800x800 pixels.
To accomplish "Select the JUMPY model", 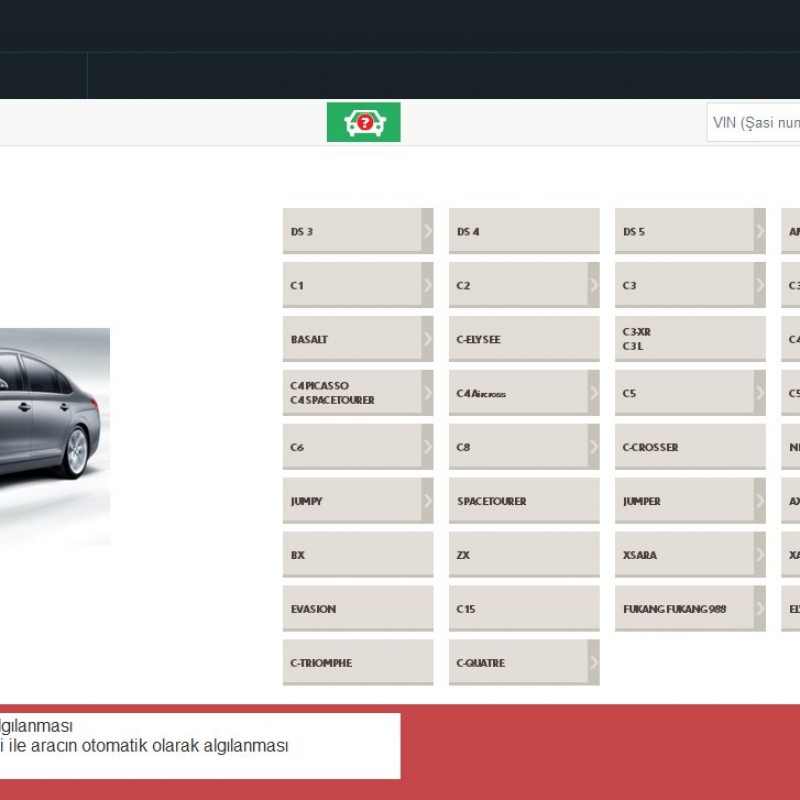I will (x=350, y=500).
